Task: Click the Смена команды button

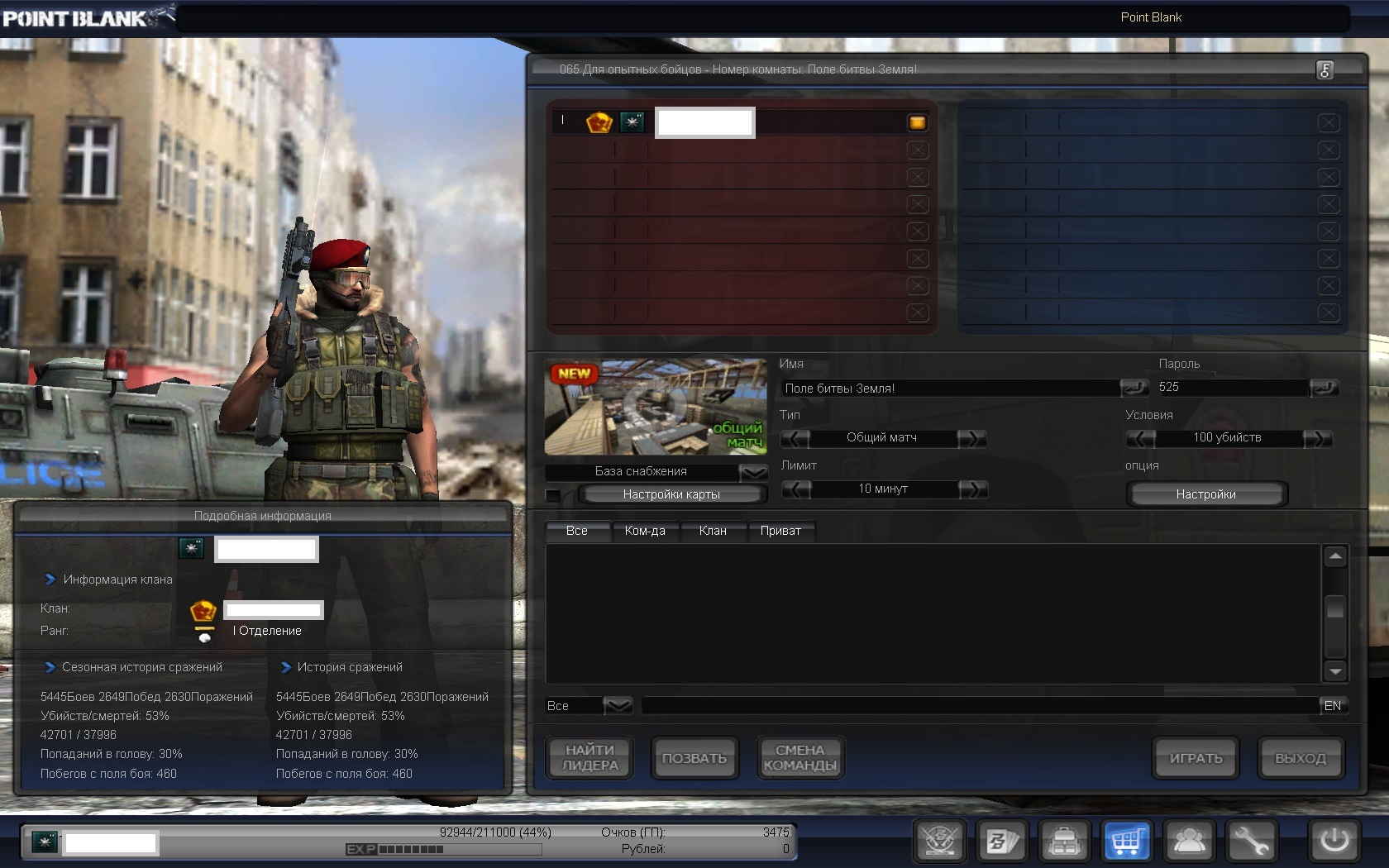Action: pos(800,758)
